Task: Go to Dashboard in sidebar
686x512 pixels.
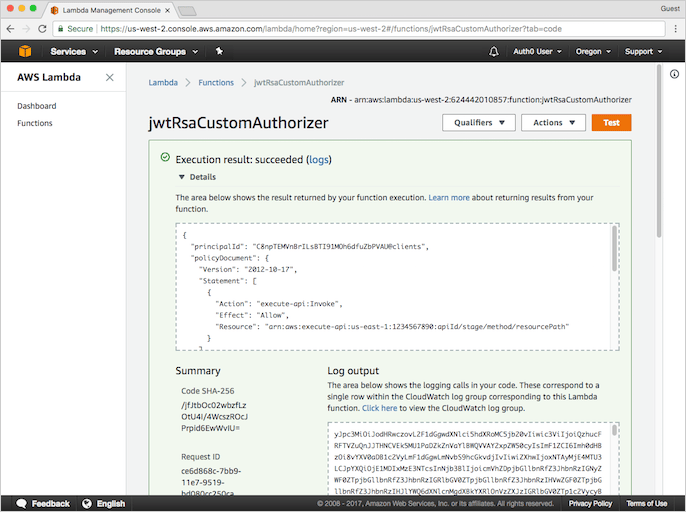Action: point(37,106)
